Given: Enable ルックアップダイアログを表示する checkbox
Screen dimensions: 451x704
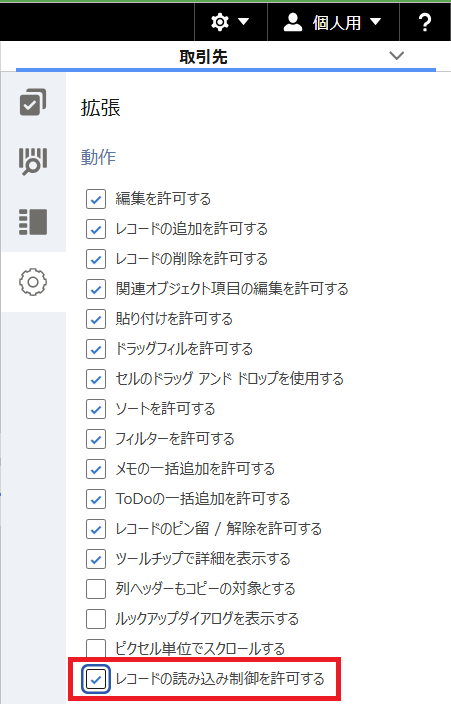Looking at the screenshot, I should (x=96, y=619).
